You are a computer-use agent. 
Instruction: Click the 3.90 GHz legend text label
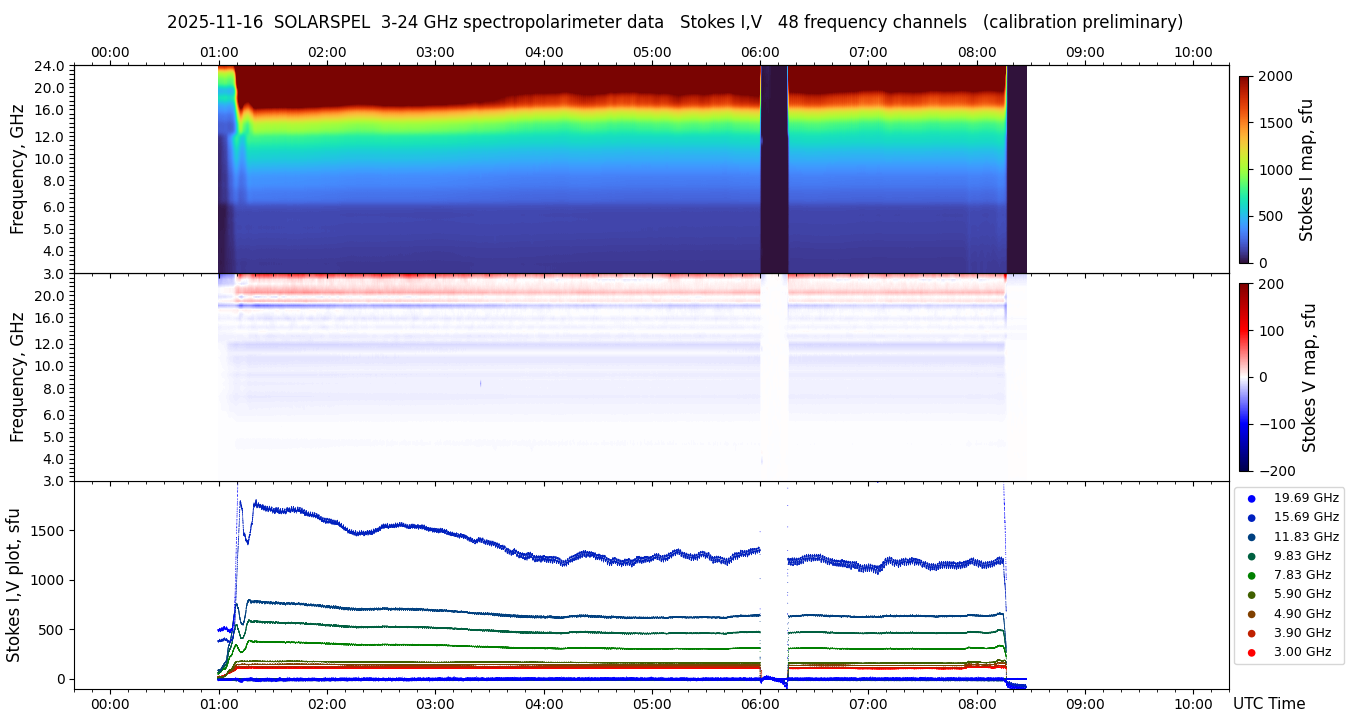pos(1305,633)
